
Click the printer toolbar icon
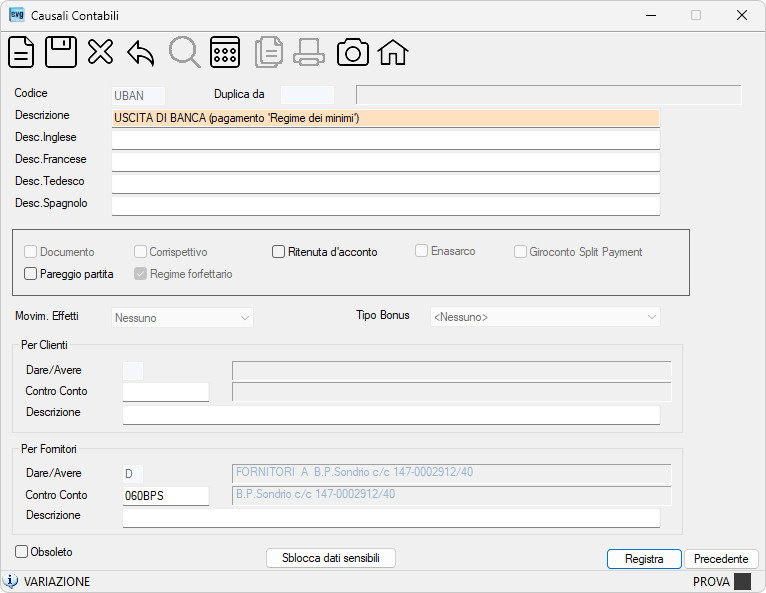coord(309,52)
